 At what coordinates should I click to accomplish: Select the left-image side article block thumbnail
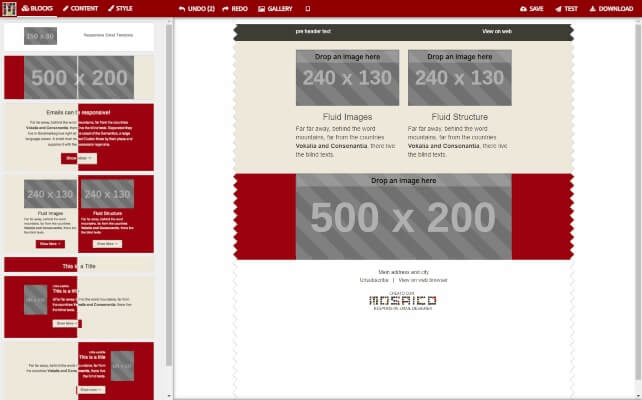point(79,307)
